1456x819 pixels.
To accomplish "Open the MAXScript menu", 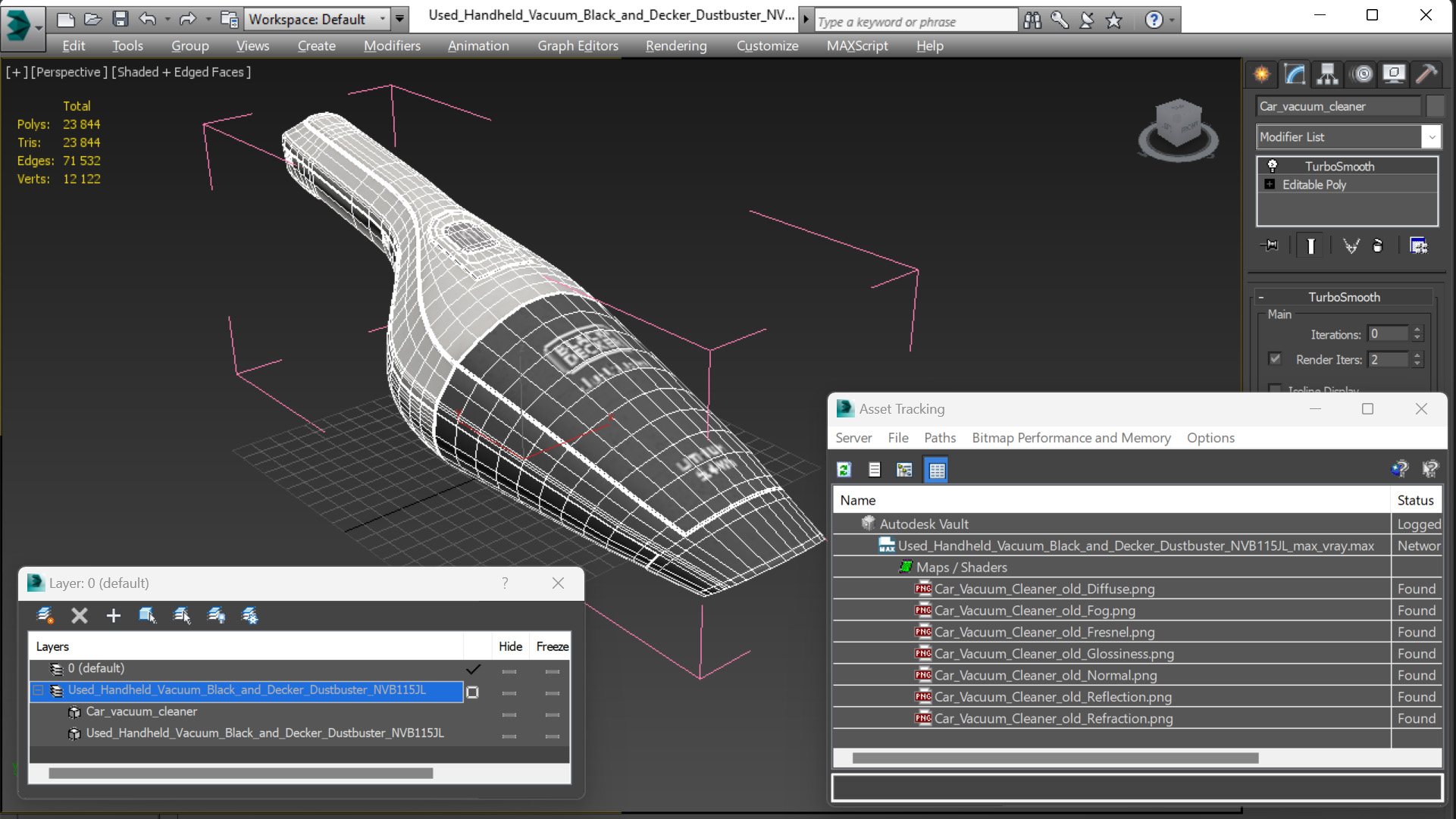I will pos(857,46).
